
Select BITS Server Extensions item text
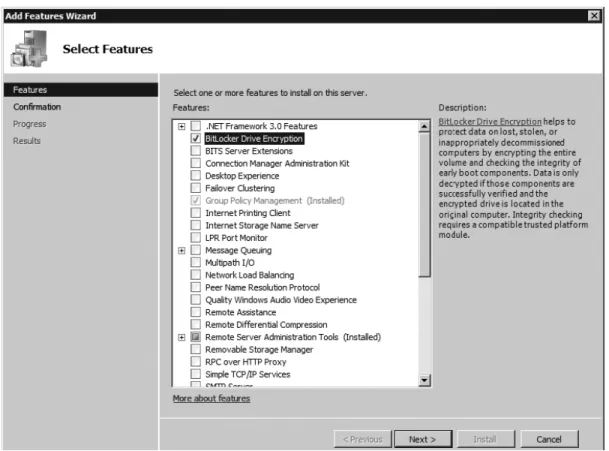point(249,151)
